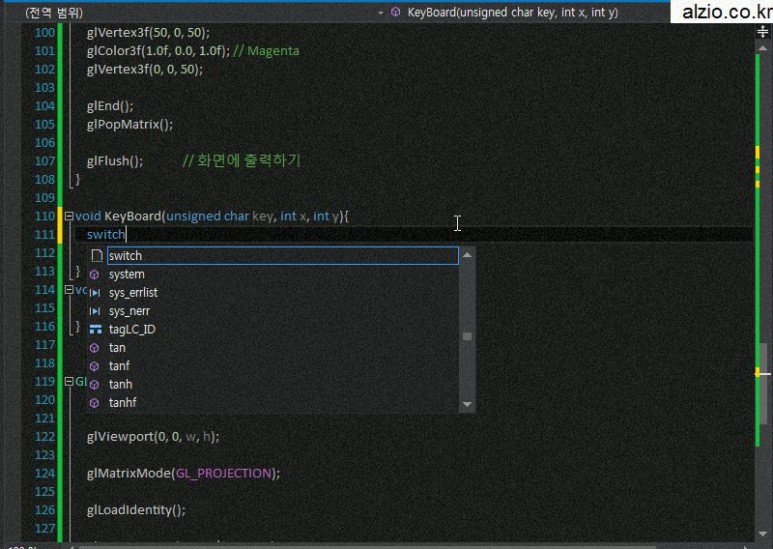
Task: Open the KeyBoard member navigation dropdown
Action: [x=513, y=12]
